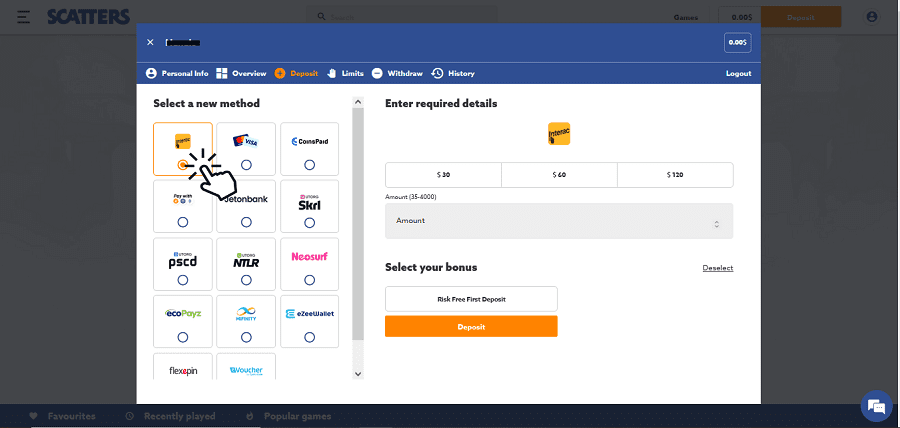Choose the MiFinity logo
The height and width of the screenshot is (428, 900).
[x=246, y=314]
